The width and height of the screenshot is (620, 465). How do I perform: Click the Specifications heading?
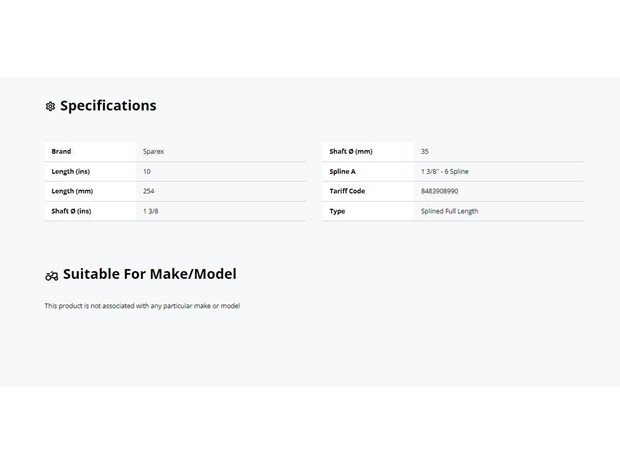[108, 106]
